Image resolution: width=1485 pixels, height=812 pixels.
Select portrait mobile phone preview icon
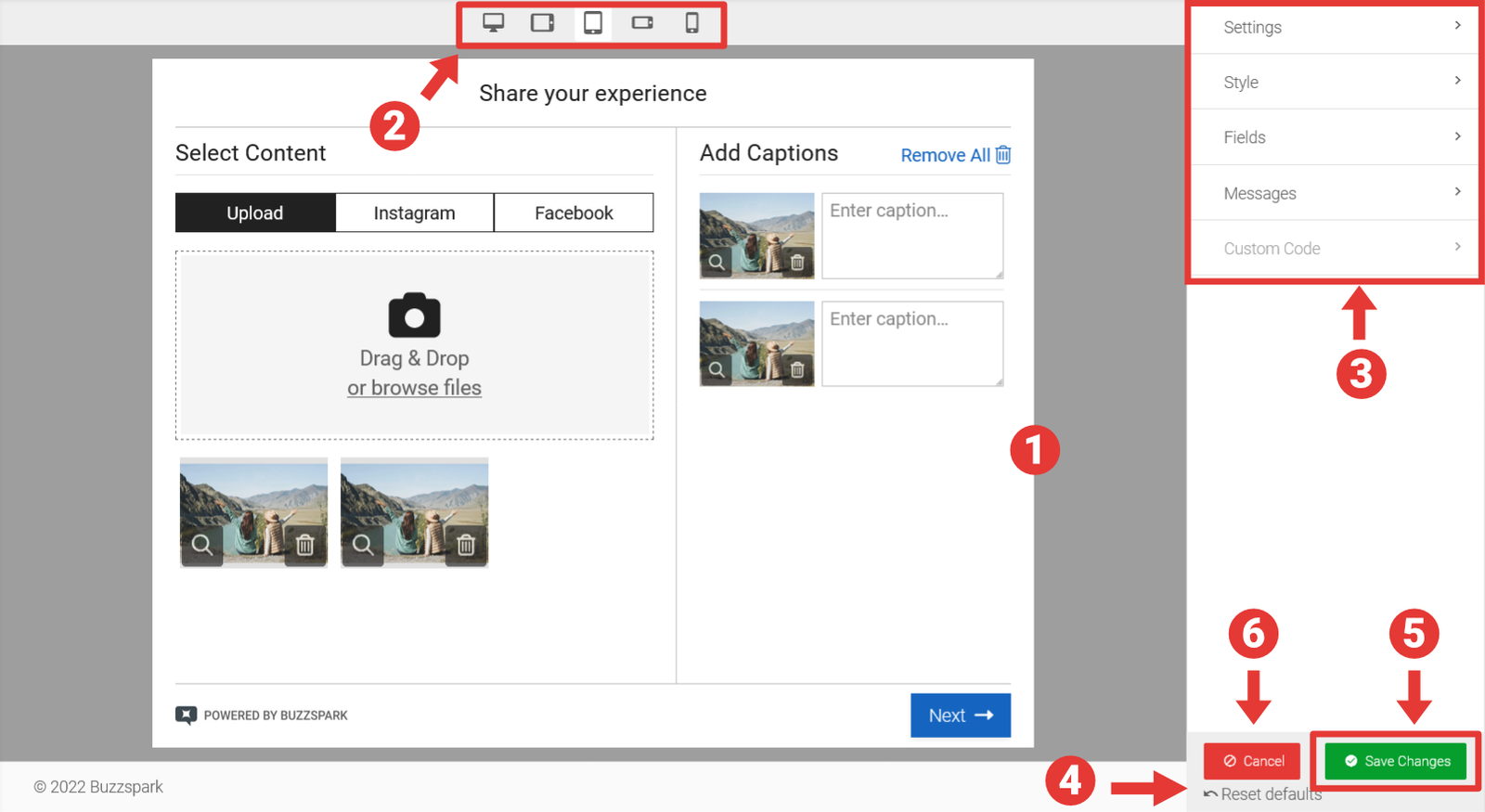[x=691, y=23]
